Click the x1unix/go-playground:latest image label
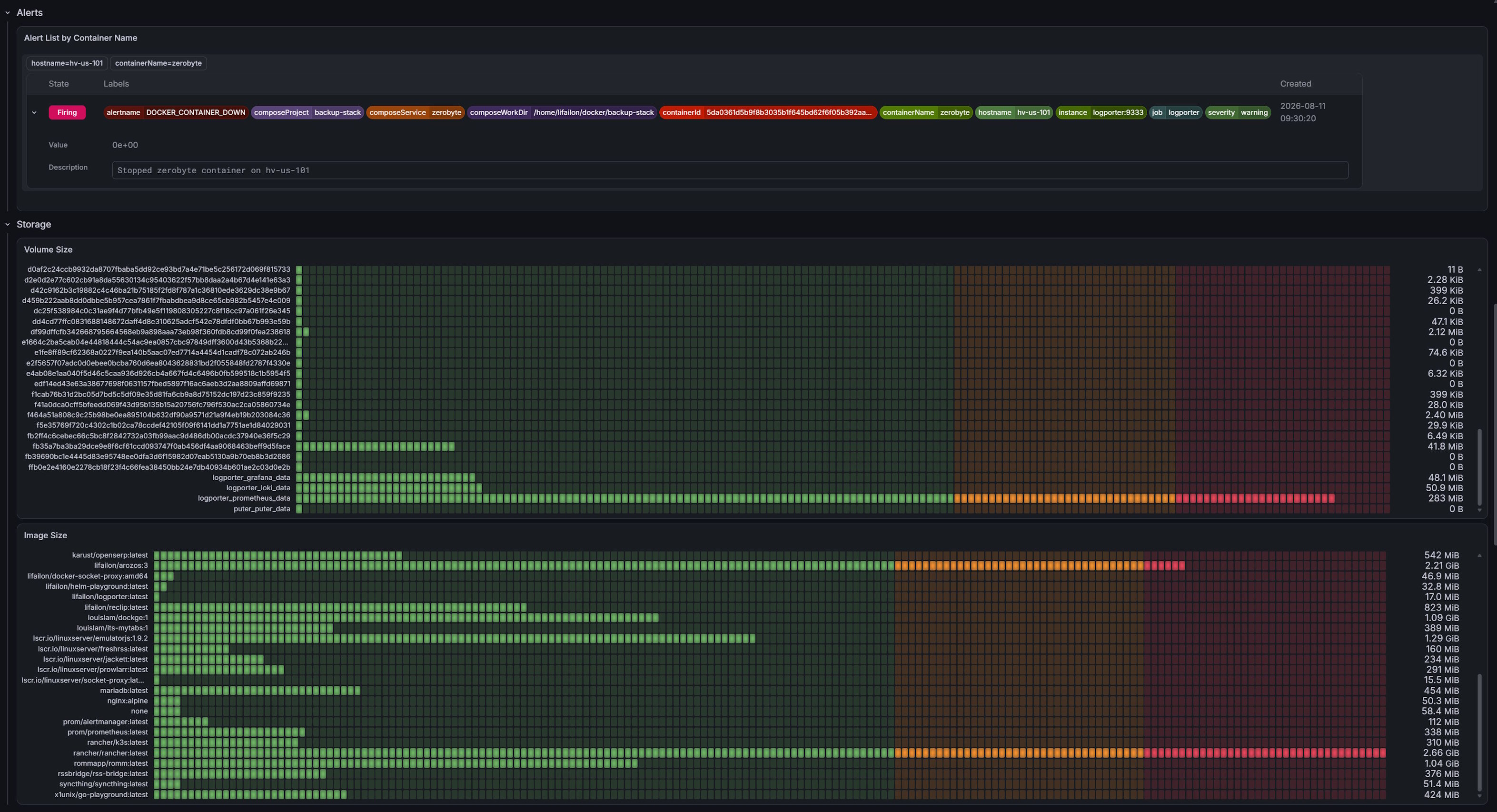1497x812 pixels. (101, 794)
